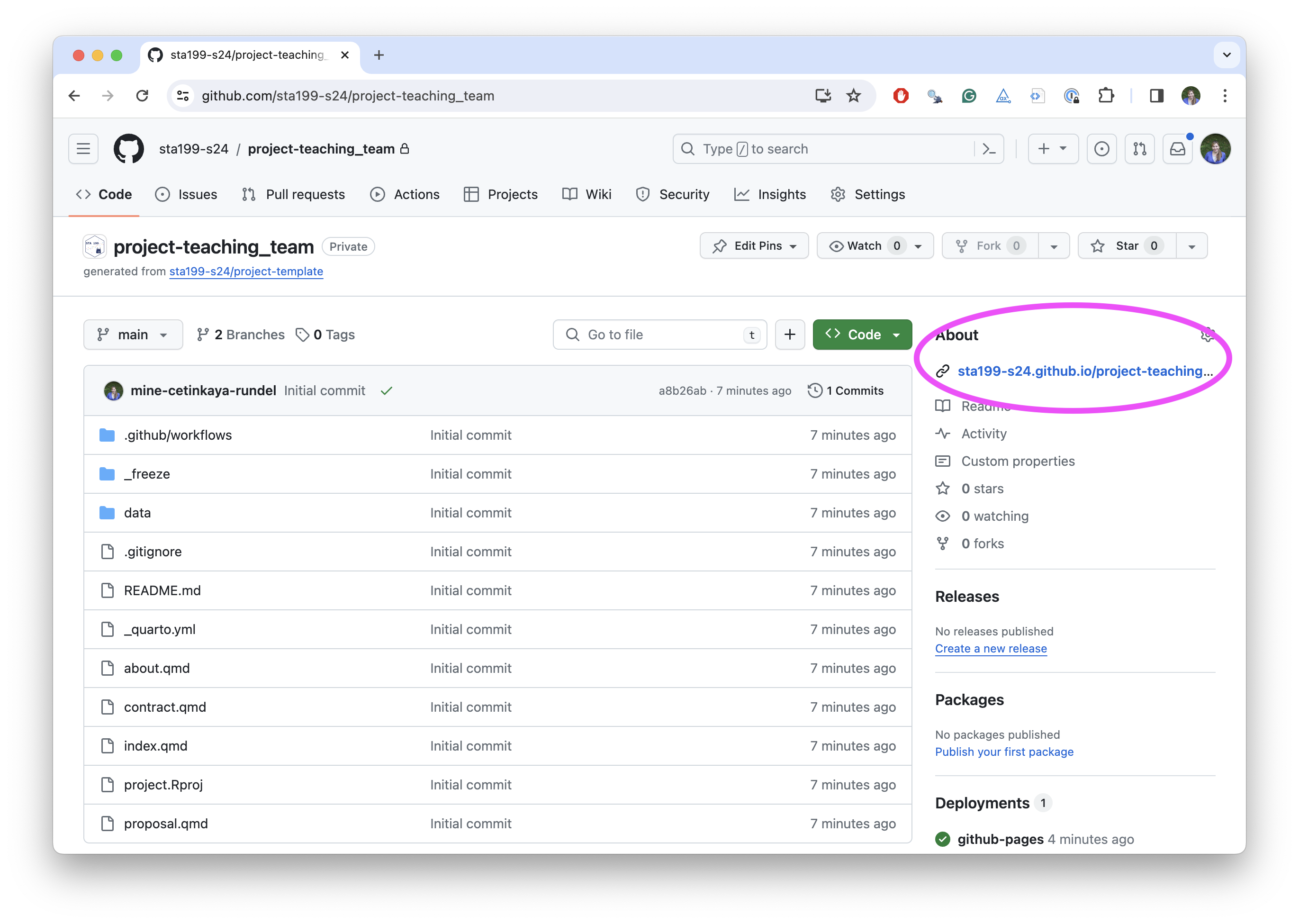View the 1 Commits history
This screenshot has width=1299, height=924.
pos(846,391)
